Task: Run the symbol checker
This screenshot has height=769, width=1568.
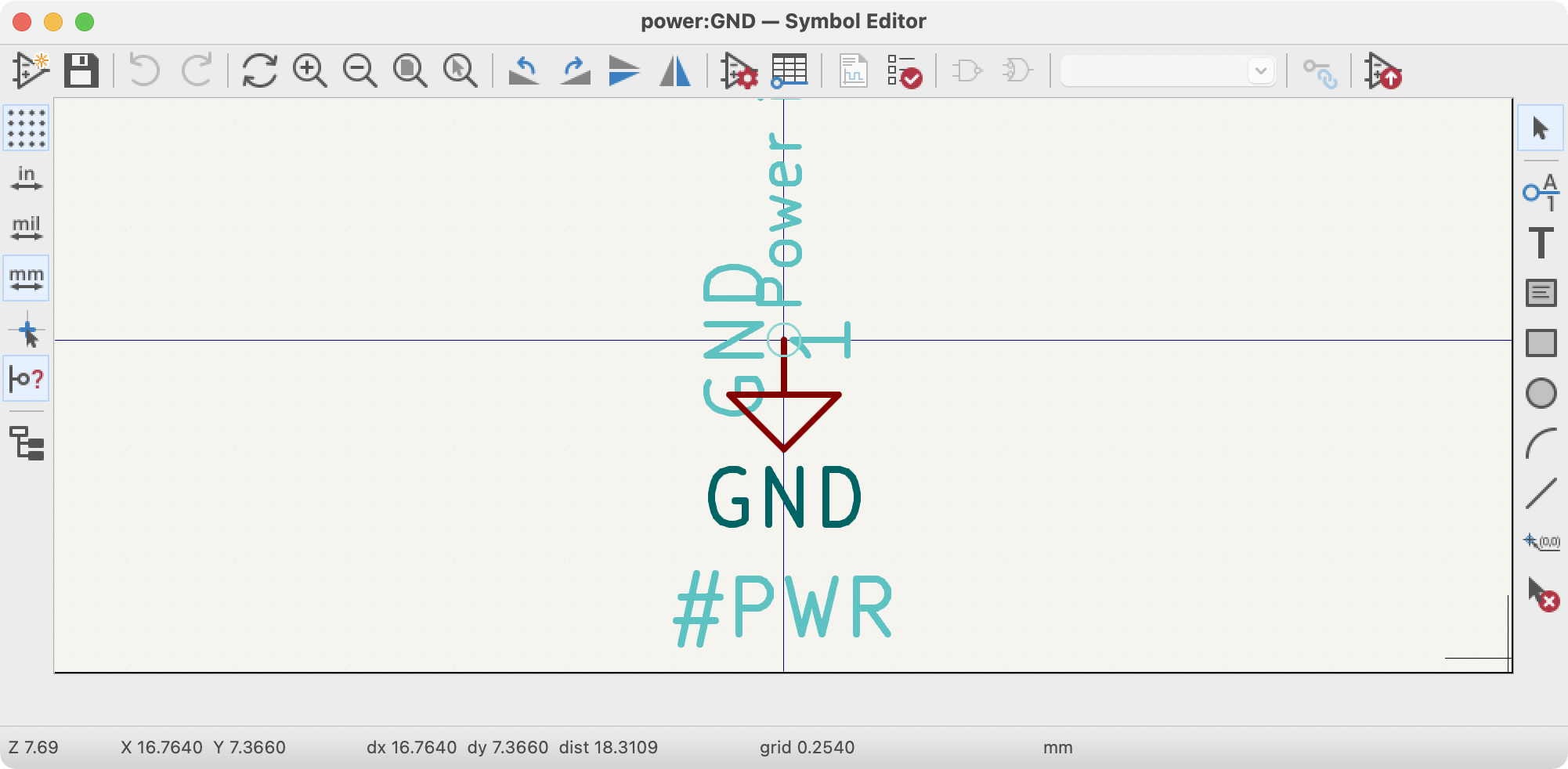Action: [904, 72]
